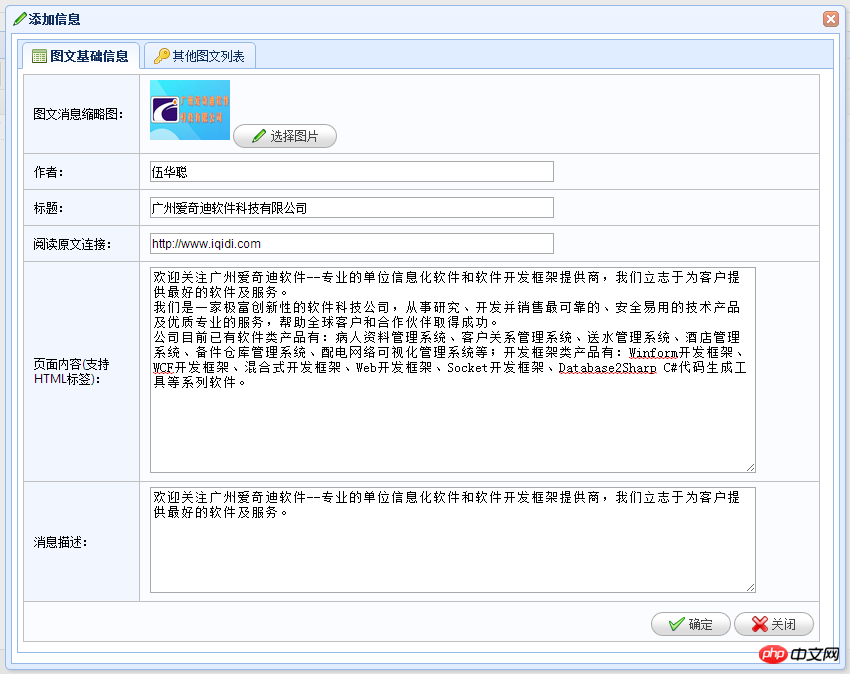Screen dimensions: 850x674
Task: Click the 图文消息缩略图 label
Action: coord(79,114)
